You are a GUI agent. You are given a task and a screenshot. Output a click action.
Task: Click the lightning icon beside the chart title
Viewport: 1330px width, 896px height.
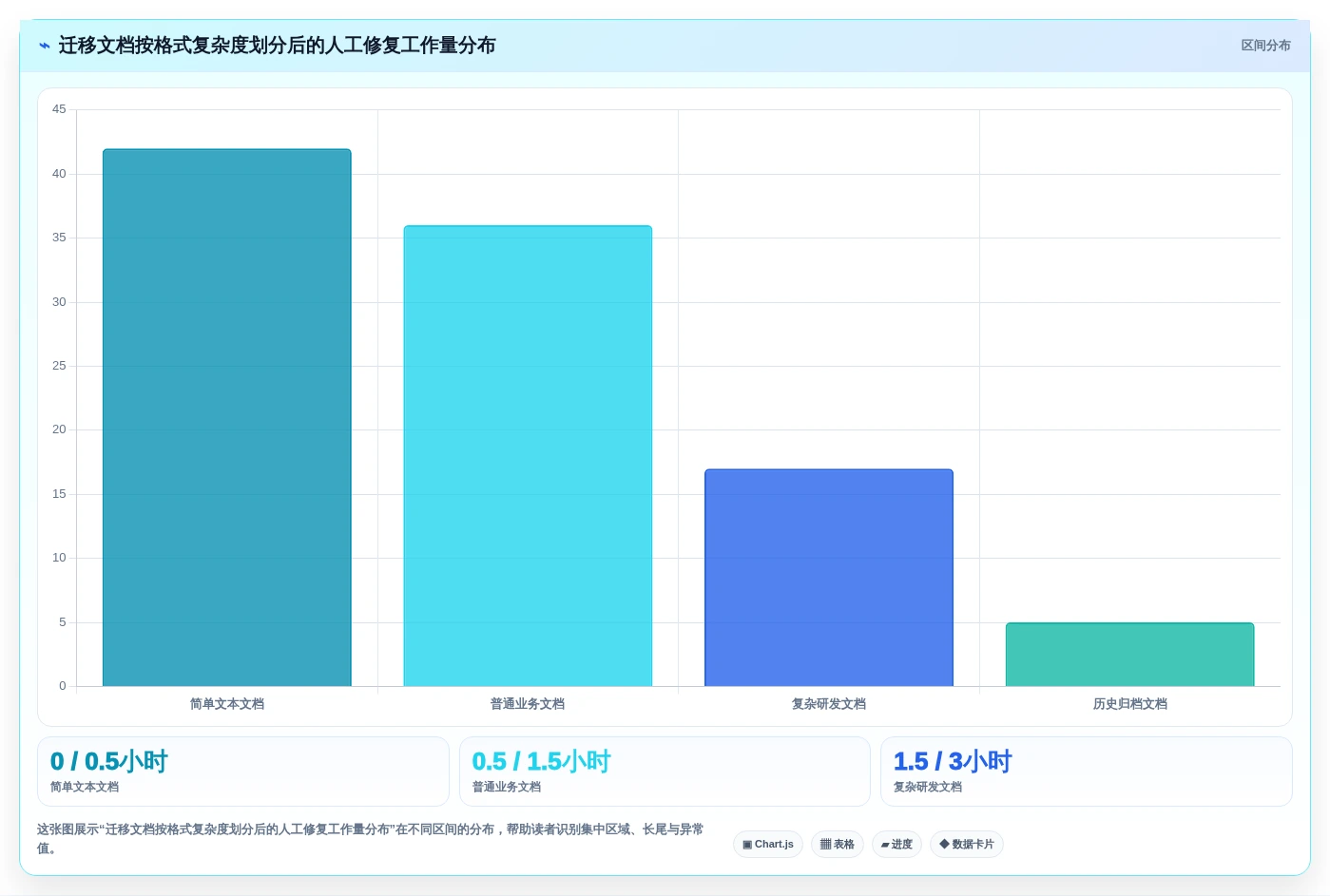[x=44, y=46]
